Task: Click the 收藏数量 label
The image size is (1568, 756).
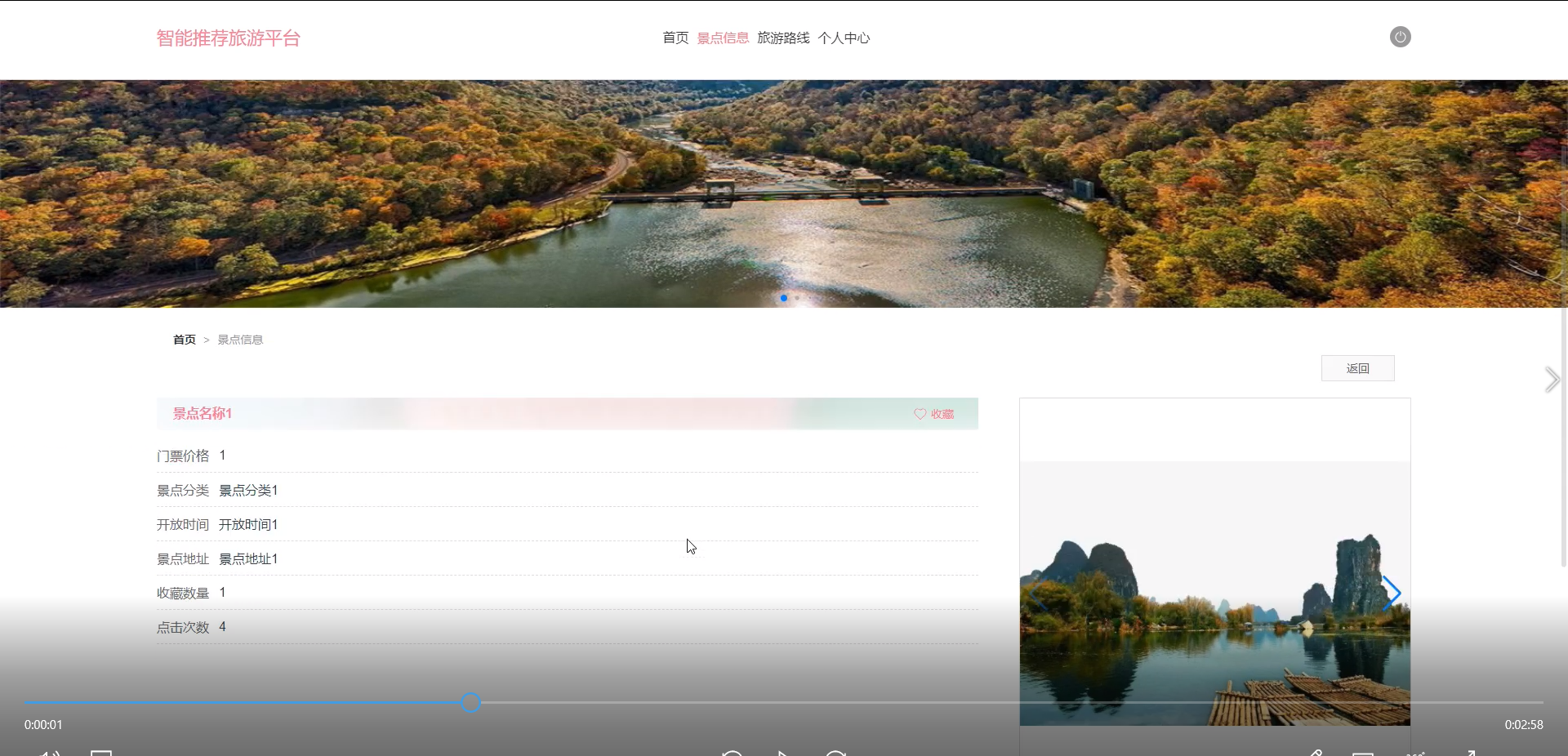Action: pyautogui.click(x=183, y=593)
